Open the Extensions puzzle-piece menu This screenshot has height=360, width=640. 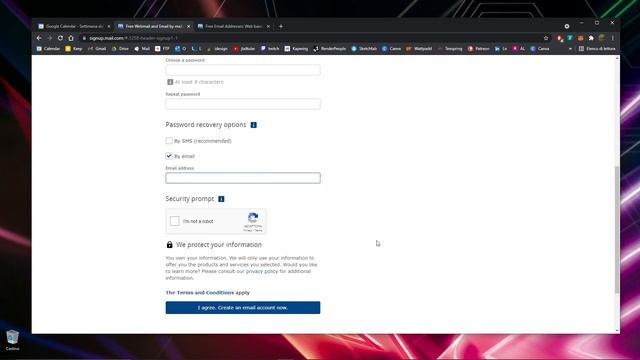click(x=591, y=38)
